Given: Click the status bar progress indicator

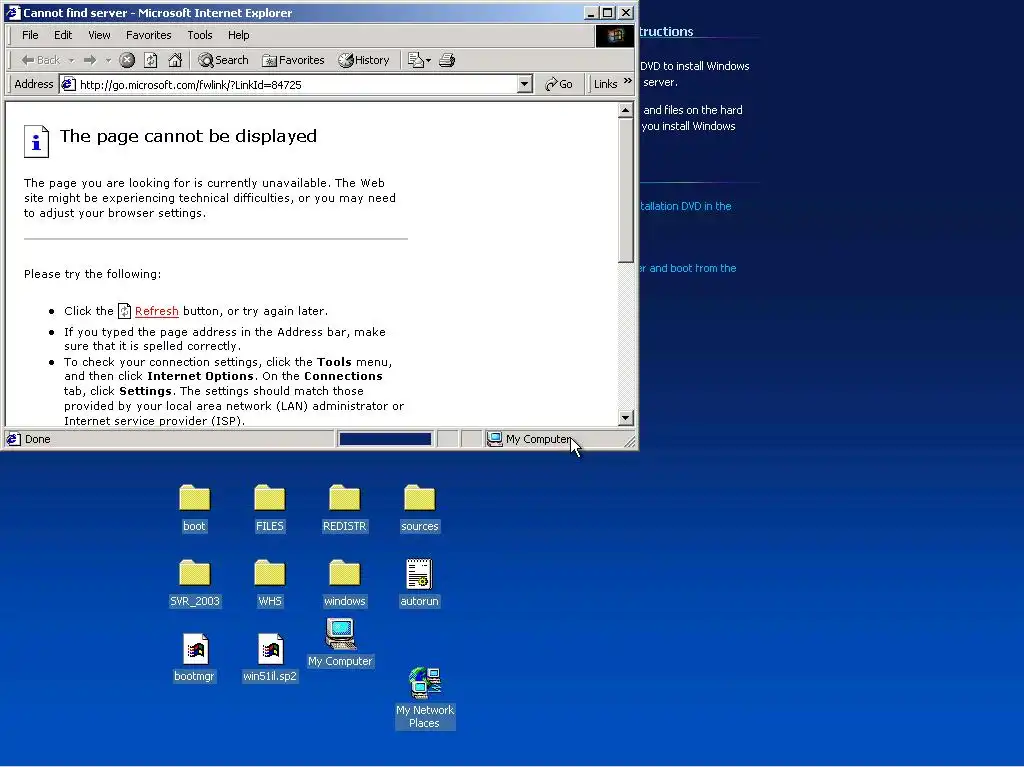Looking at the screenshot, I should coord(385,440).
